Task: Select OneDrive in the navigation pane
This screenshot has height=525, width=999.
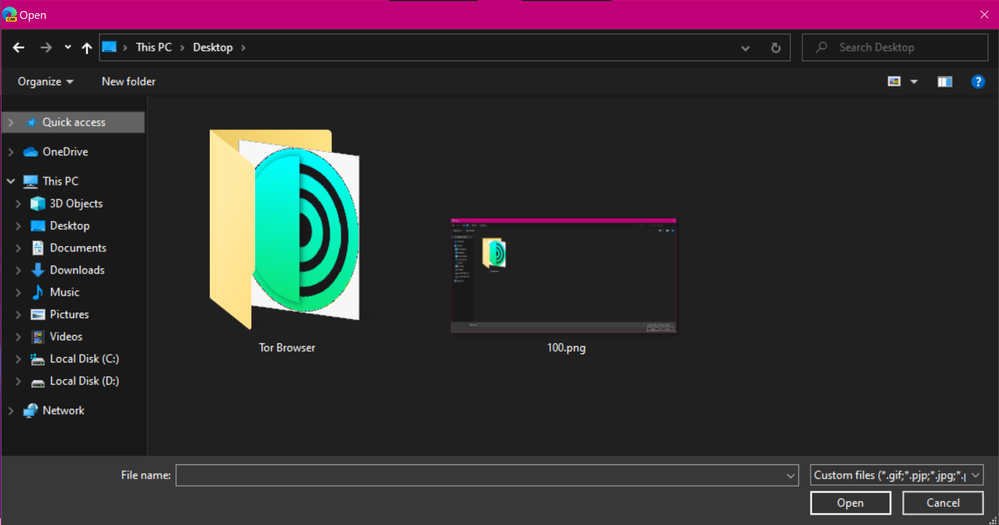Action: [65, 152]
